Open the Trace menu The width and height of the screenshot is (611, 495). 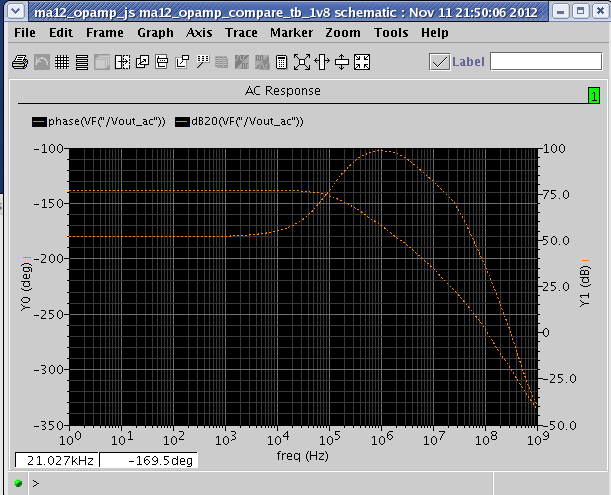[x=241, y=33]
